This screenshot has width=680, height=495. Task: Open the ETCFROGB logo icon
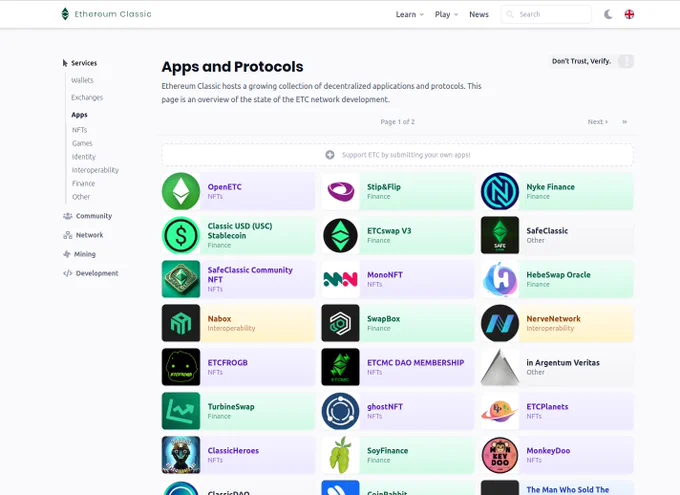[x=181, y=367]
